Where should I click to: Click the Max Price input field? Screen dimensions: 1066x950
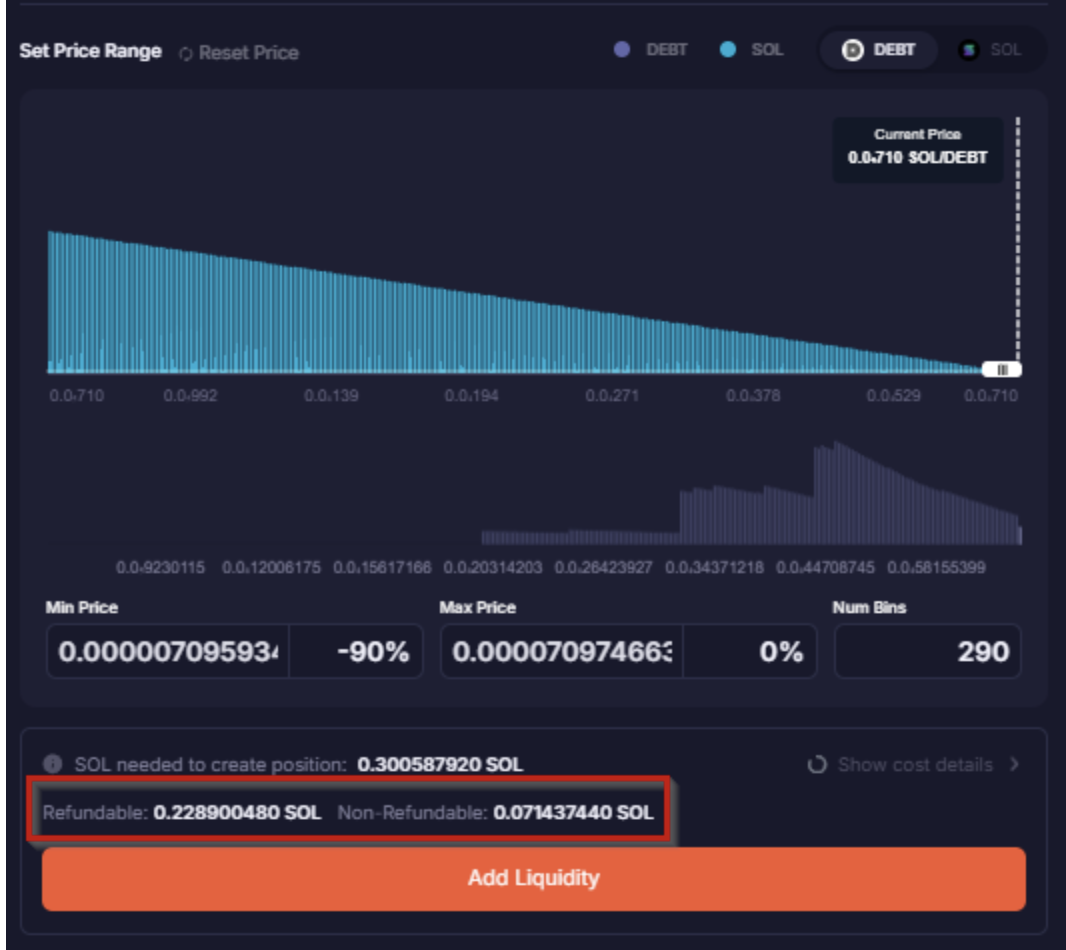point(562,651)
